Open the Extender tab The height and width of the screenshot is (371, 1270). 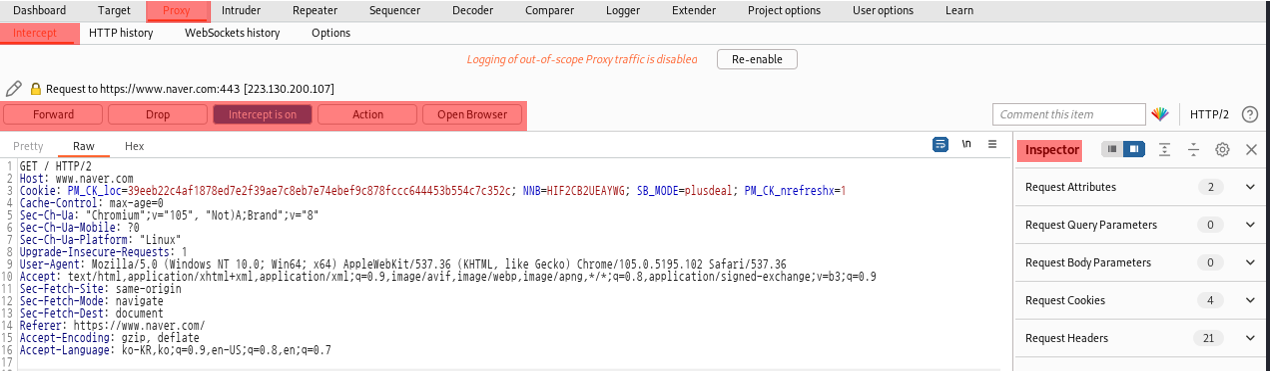coord(694,11)
